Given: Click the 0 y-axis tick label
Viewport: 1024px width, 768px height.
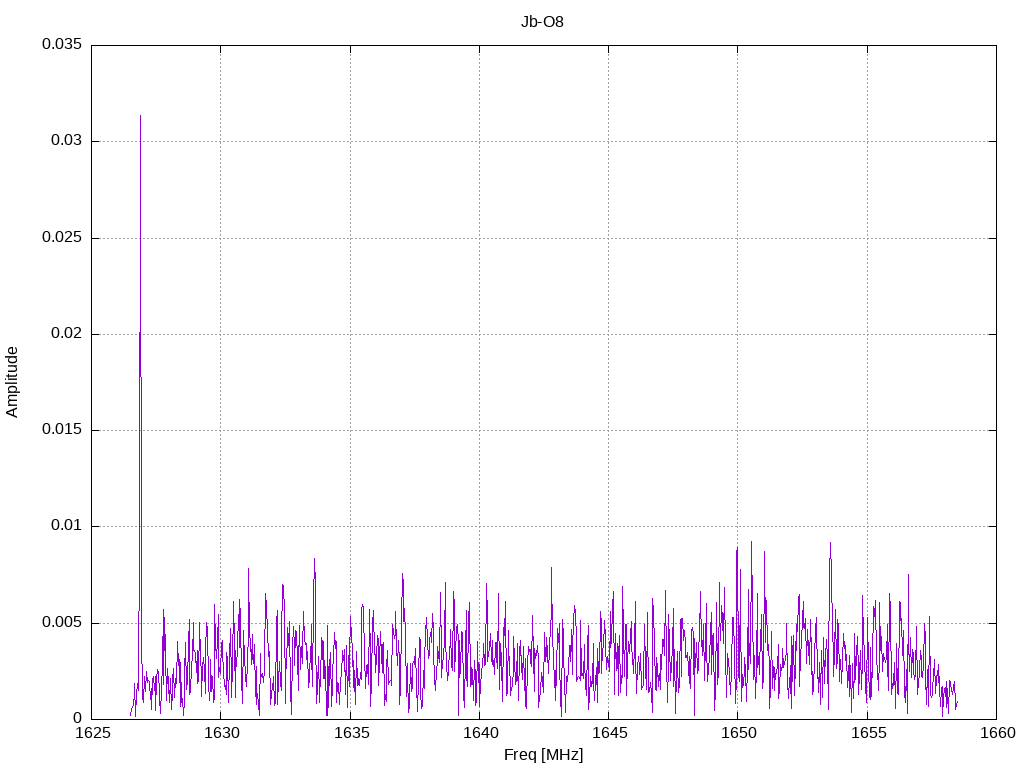Looking at the screenshot, I should tap(77, 718).
